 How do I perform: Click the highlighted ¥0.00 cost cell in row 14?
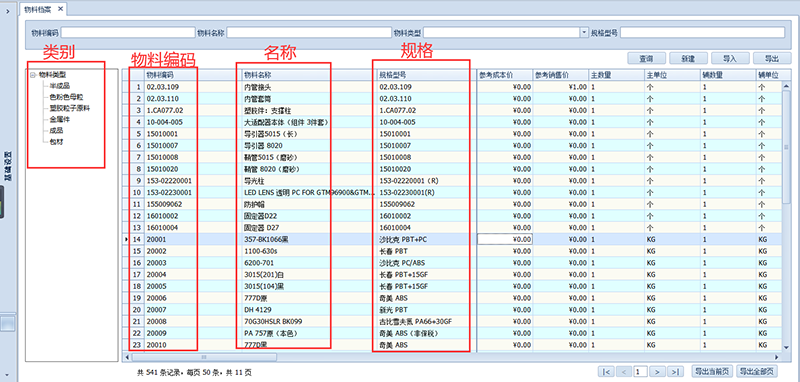tap(505, 239)
